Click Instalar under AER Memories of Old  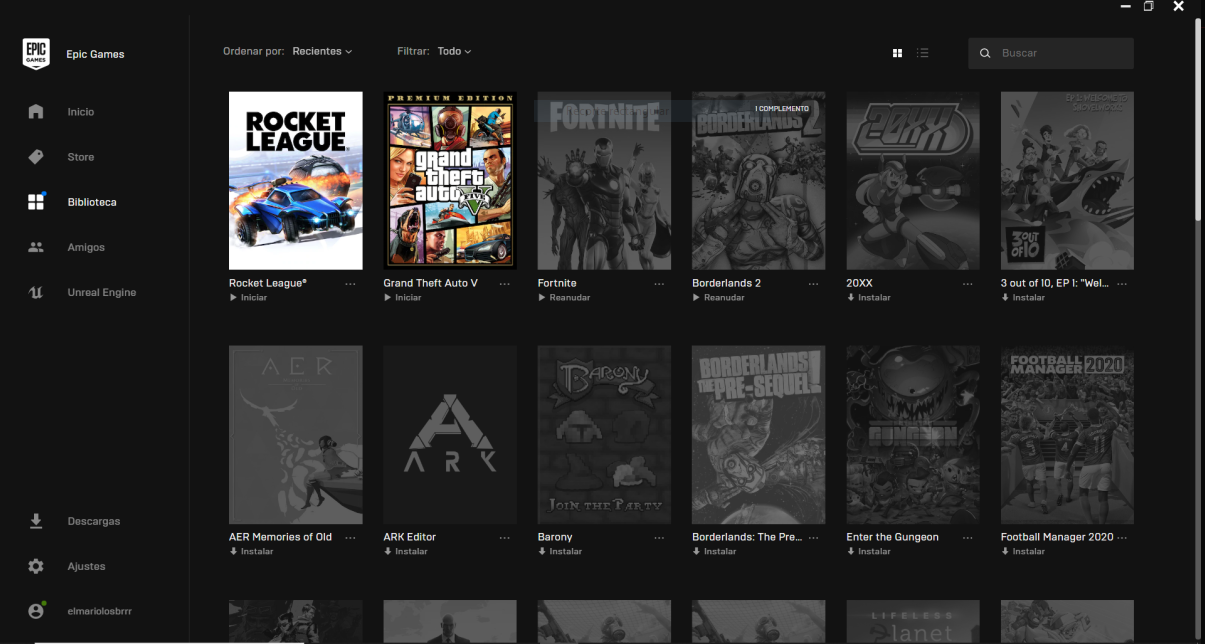coord(251,552)
